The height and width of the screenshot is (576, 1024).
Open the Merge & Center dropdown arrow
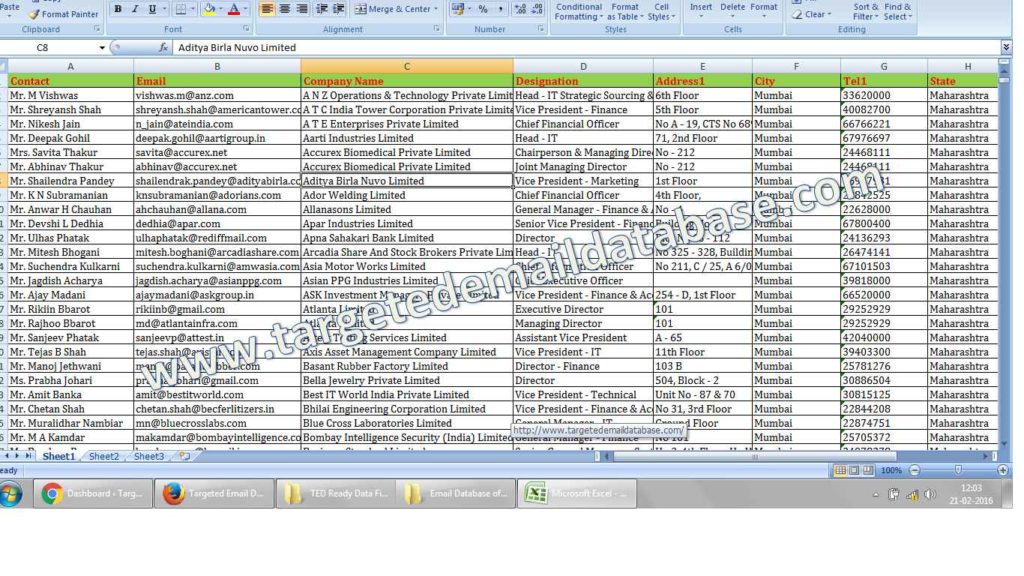(x=436, y=9)
